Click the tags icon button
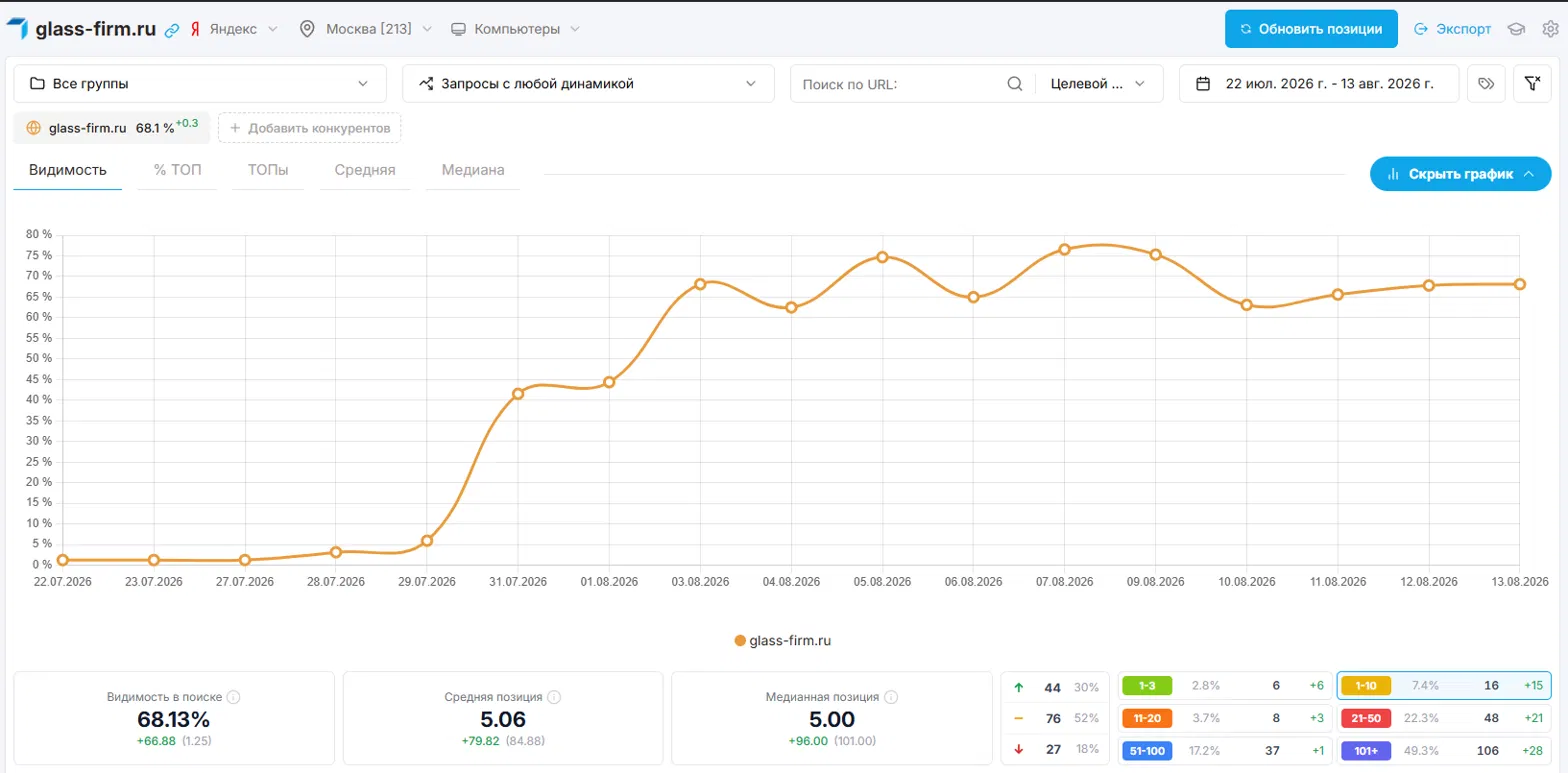1568x773 pixels. point(1486,84)
